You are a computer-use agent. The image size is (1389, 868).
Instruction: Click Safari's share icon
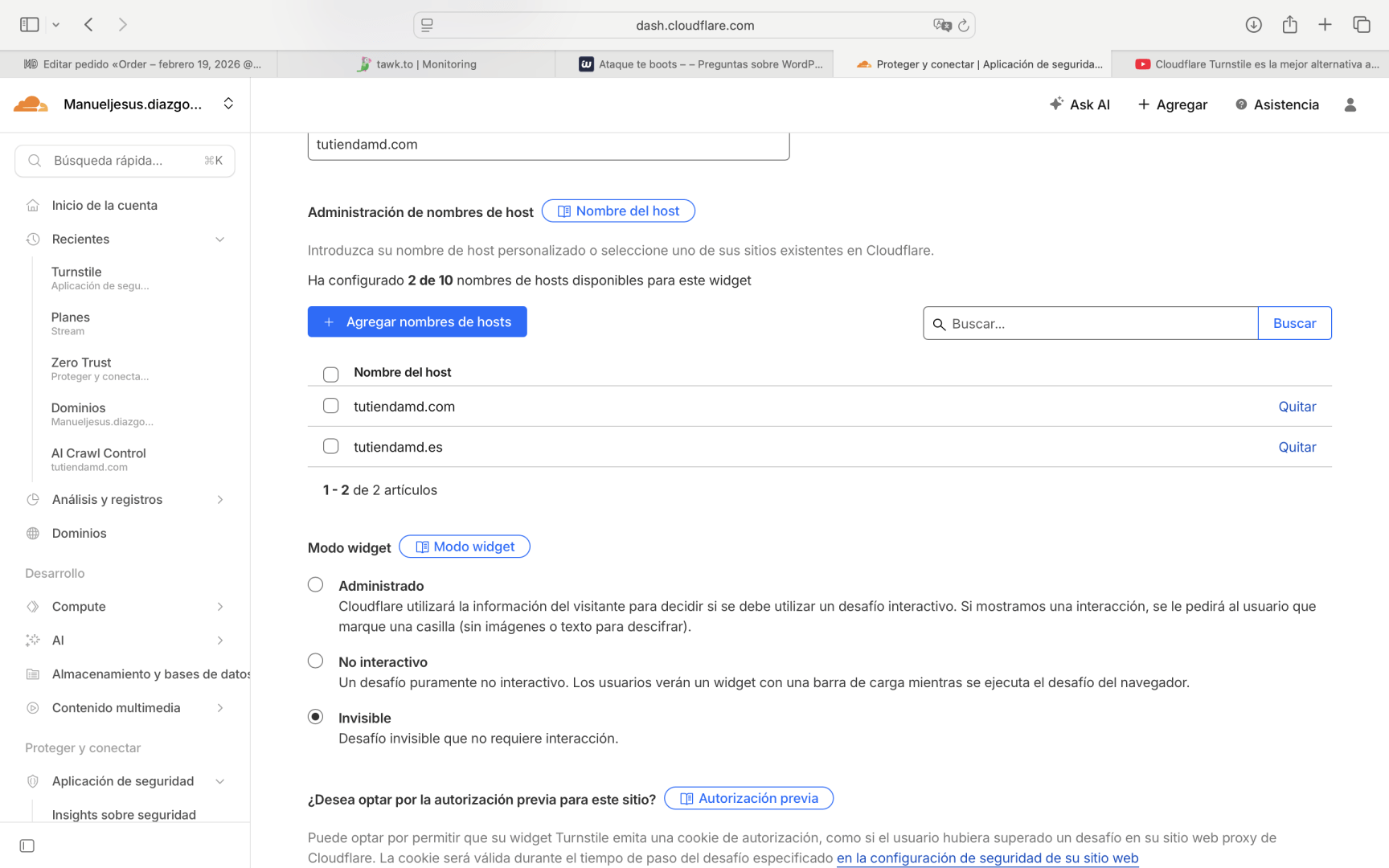(1289, 25)
